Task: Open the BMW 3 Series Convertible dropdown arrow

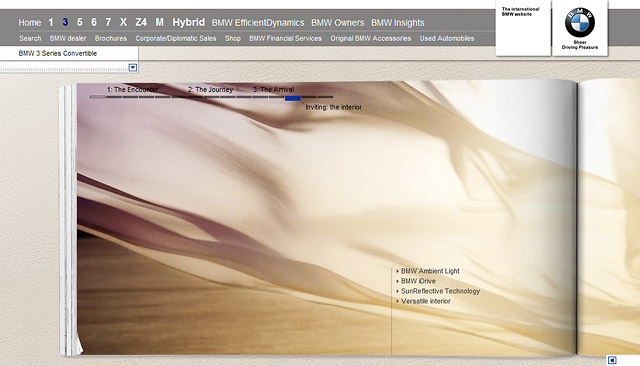Action: click(x=133, y=67)
